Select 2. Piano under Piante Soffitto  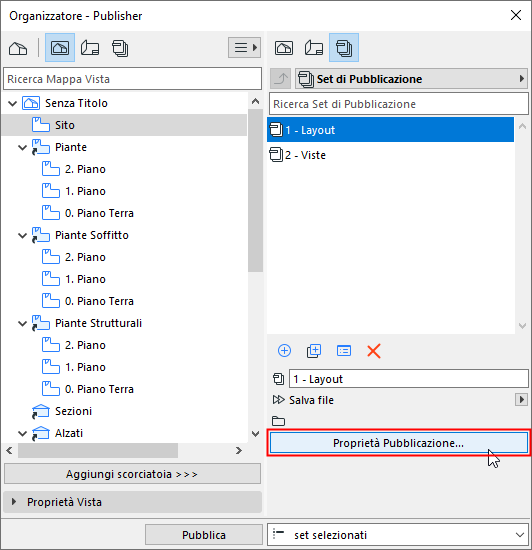[x=85, y=257]
